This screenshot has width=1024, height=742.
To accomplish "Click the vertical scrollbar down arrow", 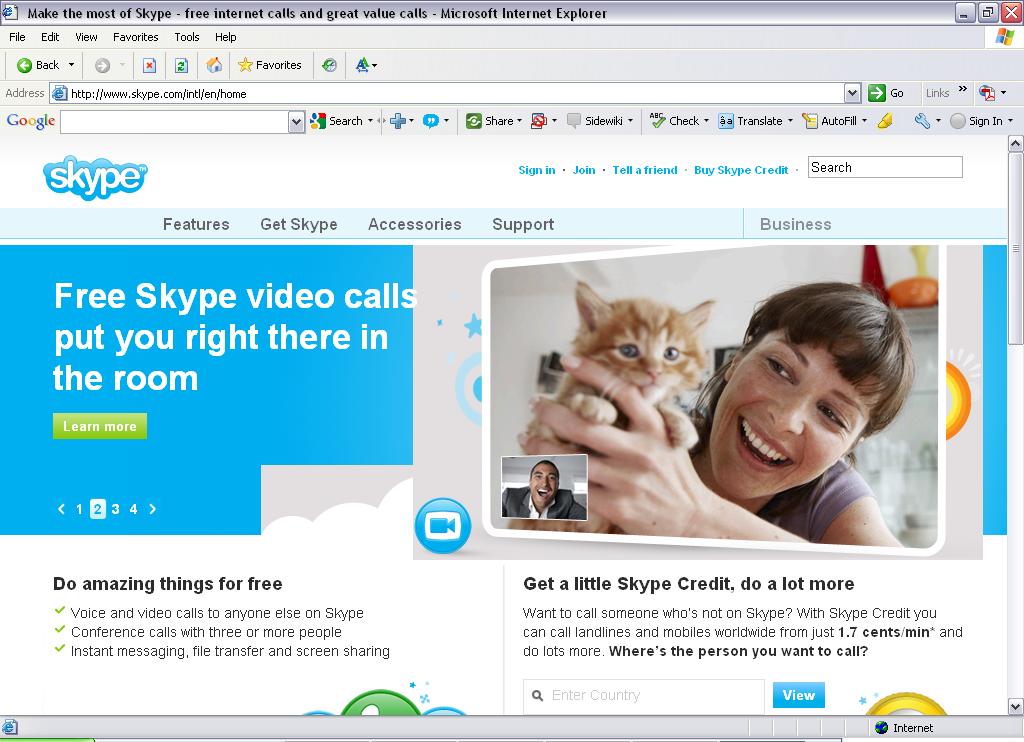I will 1016,706.
